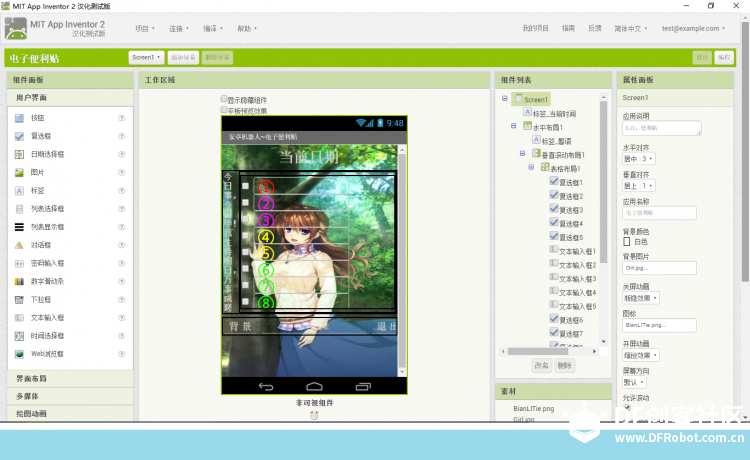The width and height of the screenshot is (750, 460).
Task: Collapse the 表格布局1 node in the component tree
Action: (531, 167)
